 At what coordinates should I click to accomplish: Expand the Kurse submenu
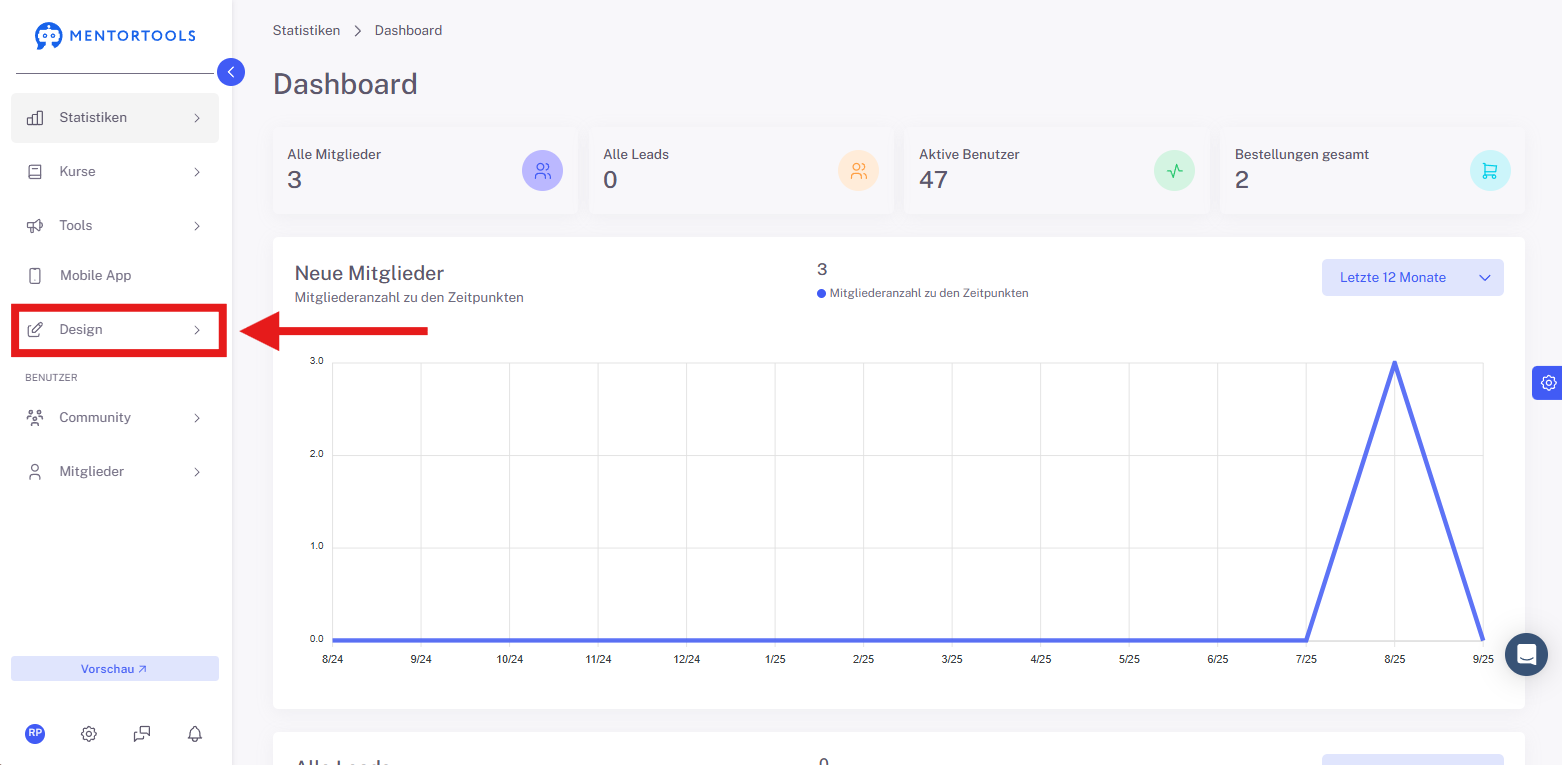click(115, 172)
